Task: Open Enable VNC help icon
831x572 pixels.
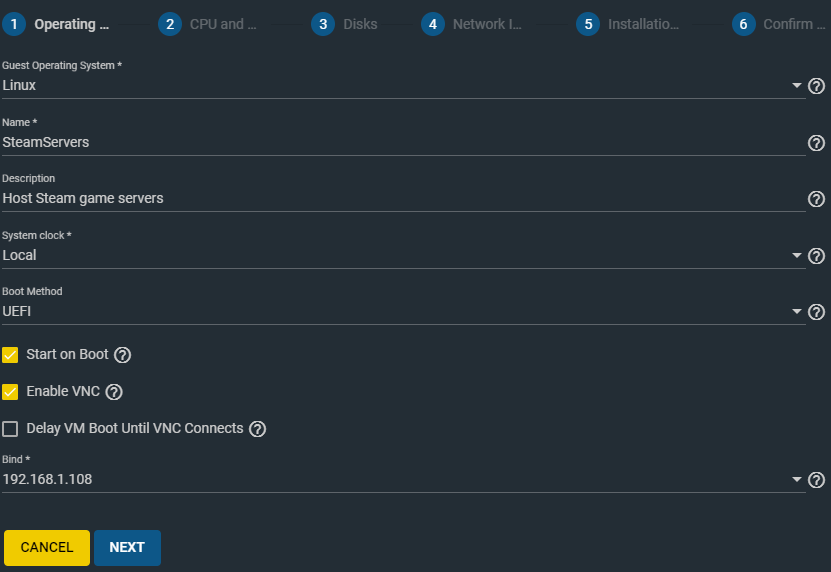Action: (x=114, y=392)
